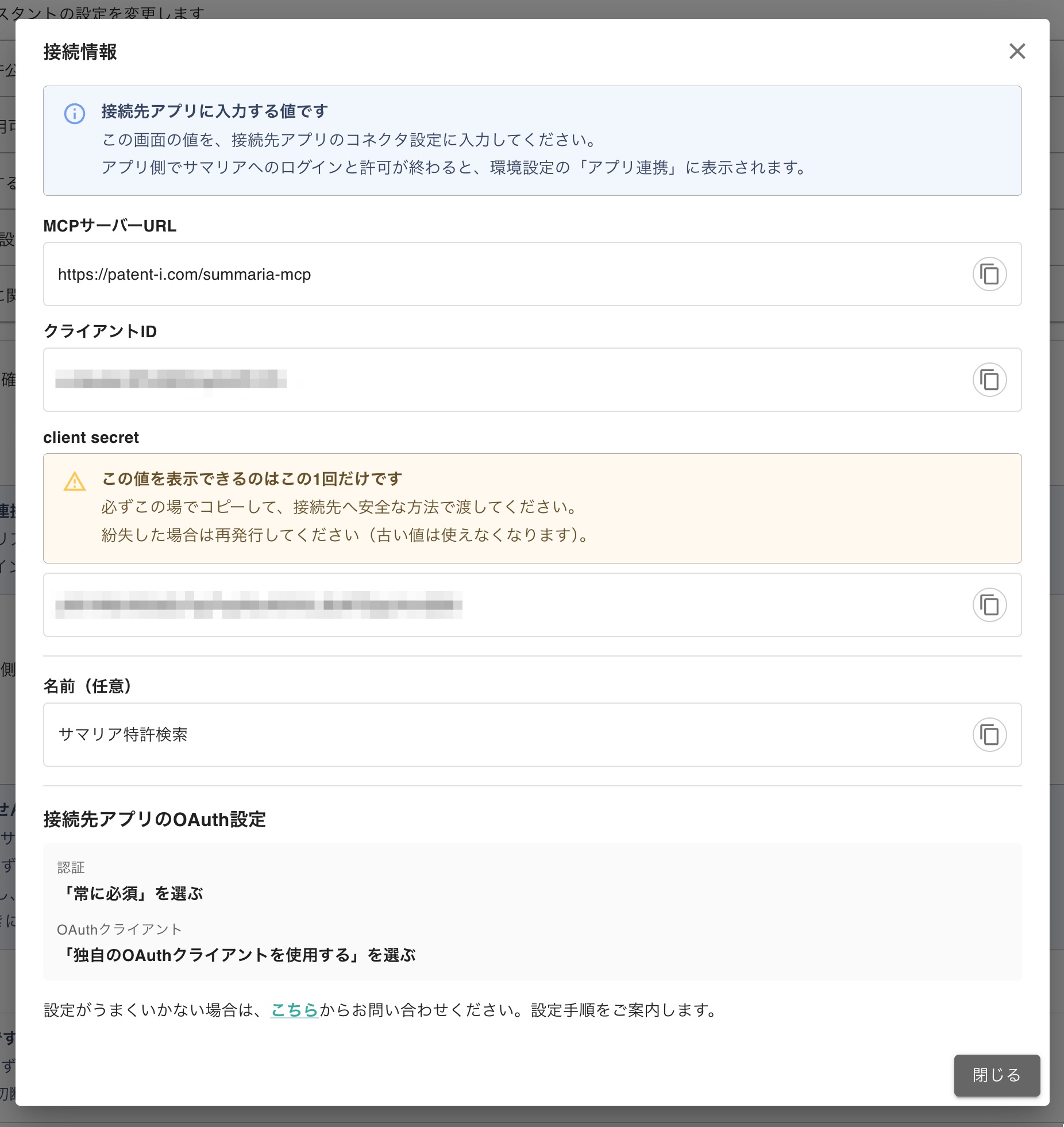
Task: Click the 接続情報 dialog title
Action: 80,52
